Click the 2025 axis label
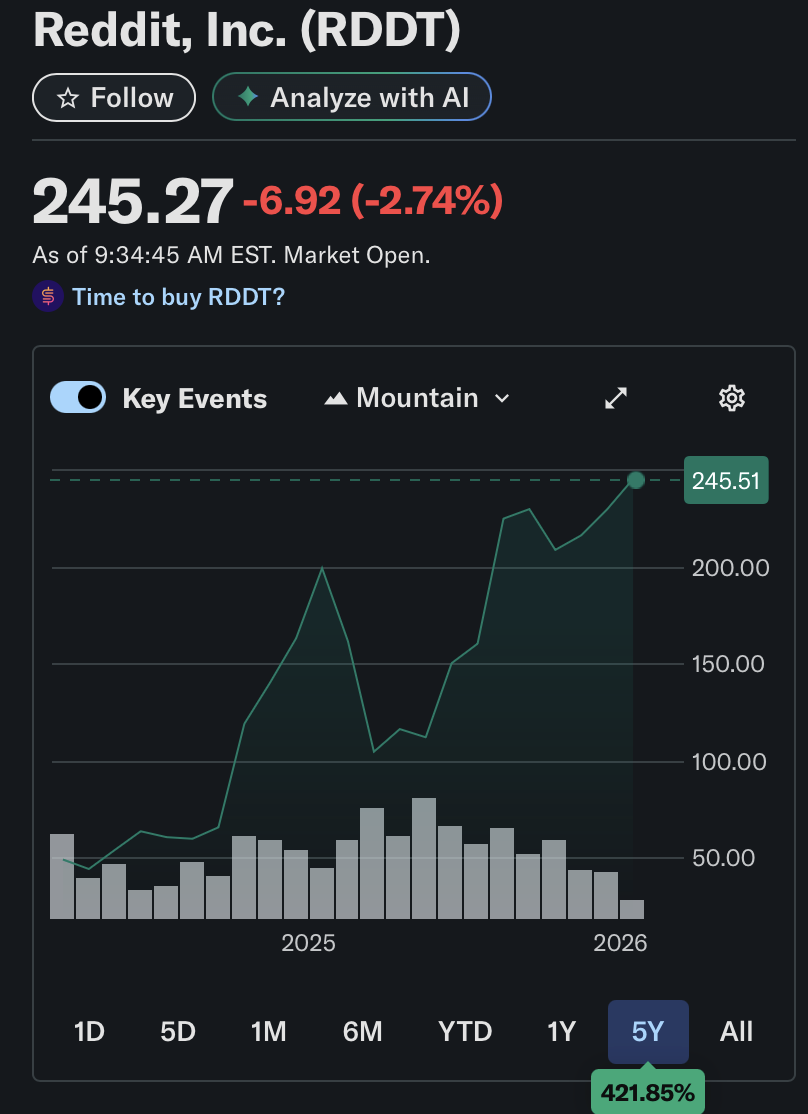The height and width of the screenshot is (1114, 808). coord(308,943)
